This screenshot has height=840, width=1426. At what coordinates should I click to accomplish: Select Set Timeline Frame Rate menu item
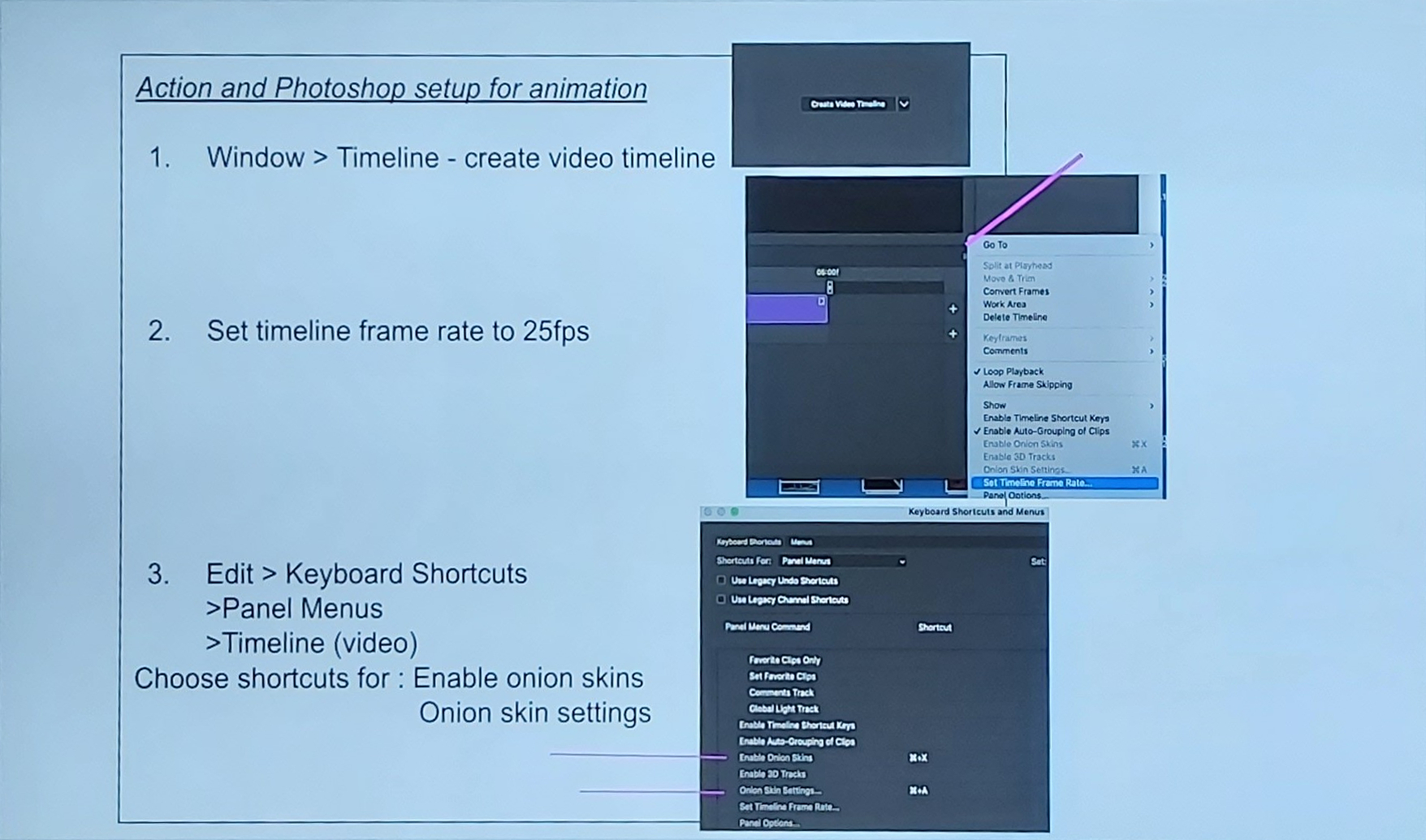click(x=1064, y=483)
